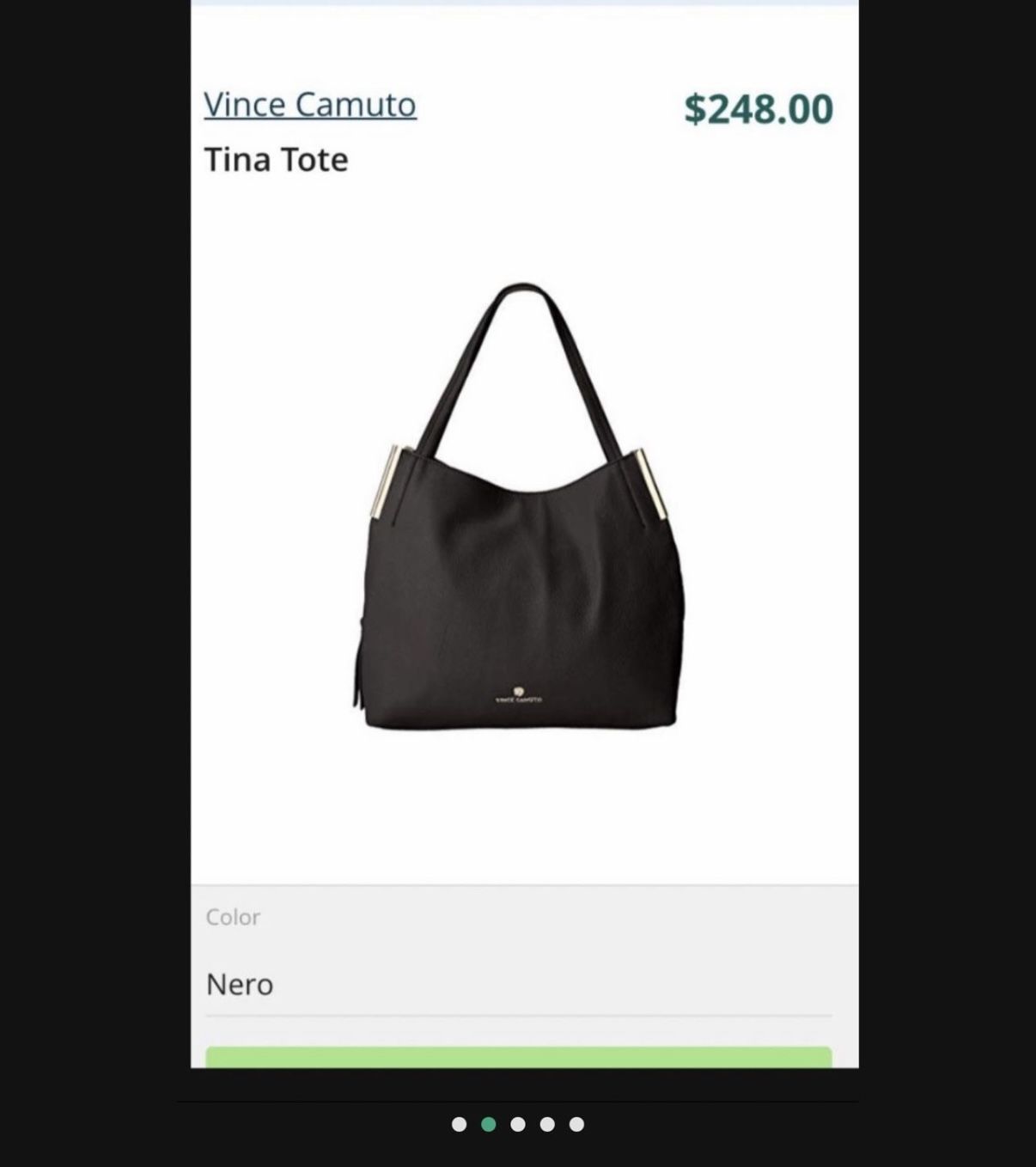Screen dimensions: 1036x1167
Task: Click the gold bar hardware on bag's right
Action: tap(652, 484)
